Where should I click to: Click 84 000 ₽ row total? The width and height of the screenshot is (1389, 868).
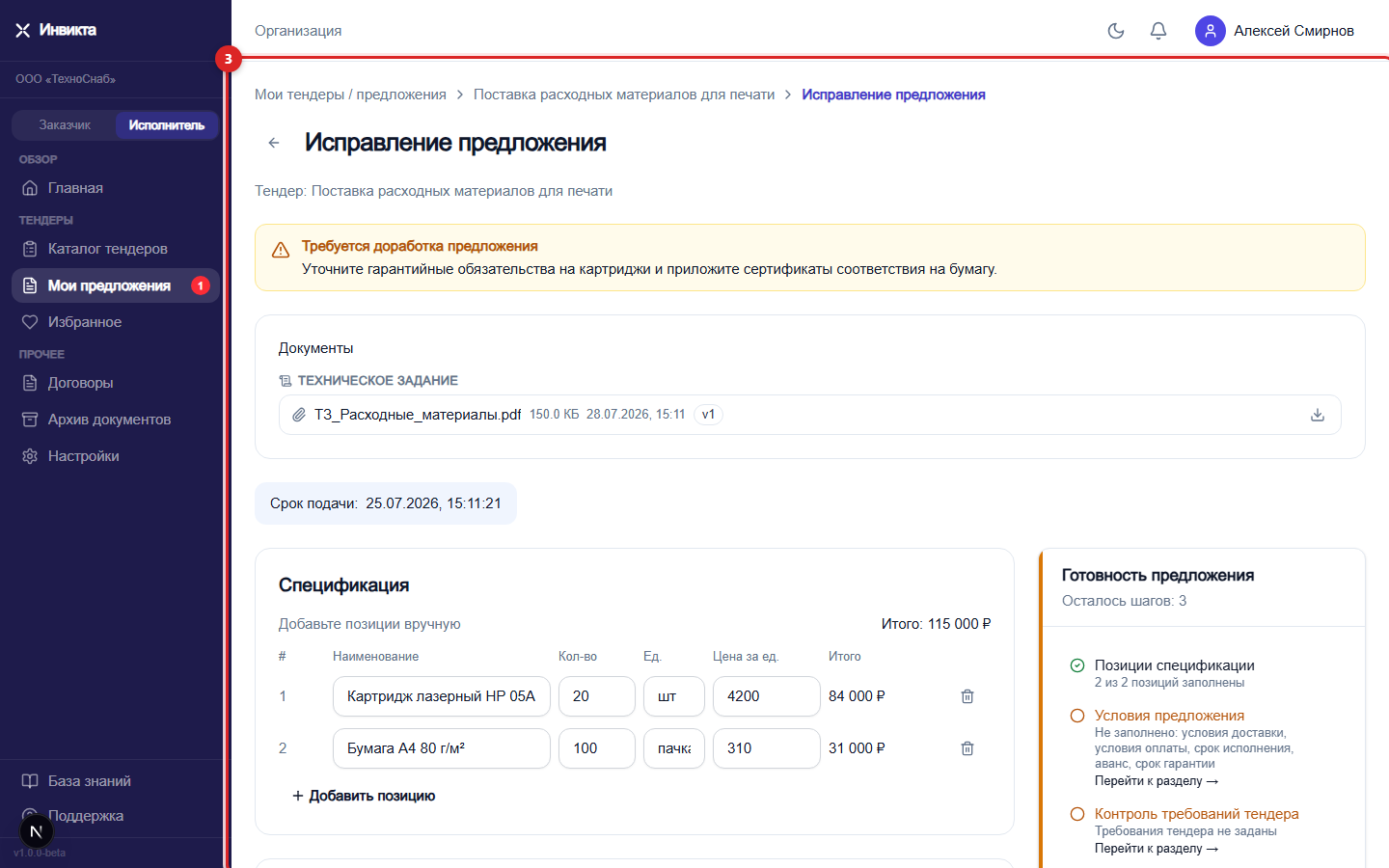click(x=857, y=696)
